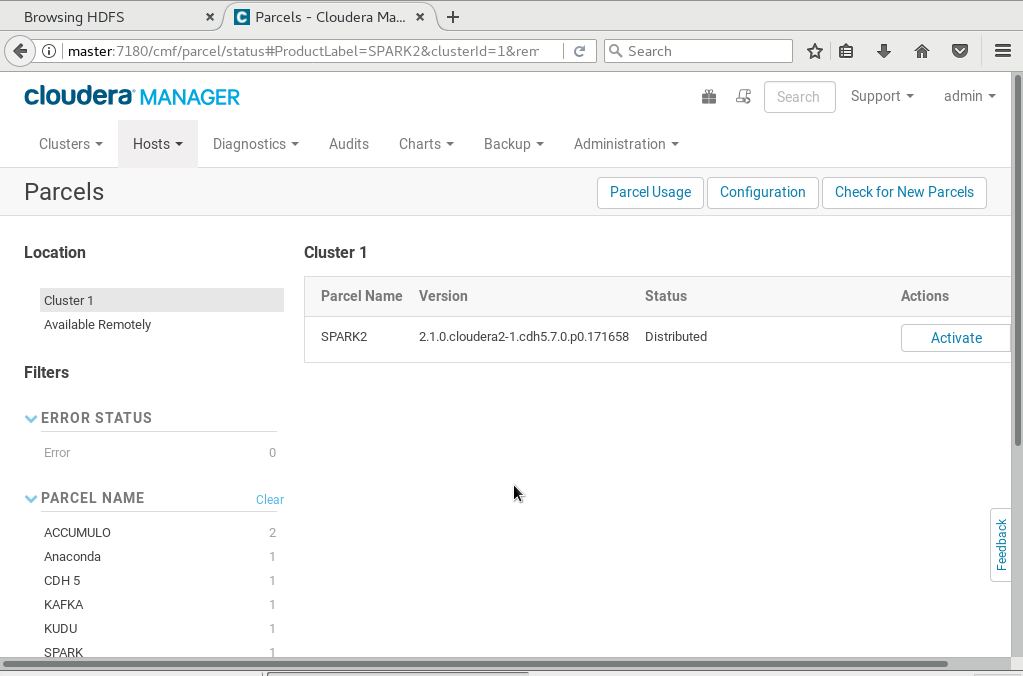
Task: Open the Support dropdown menu
Action: point(882,96)
